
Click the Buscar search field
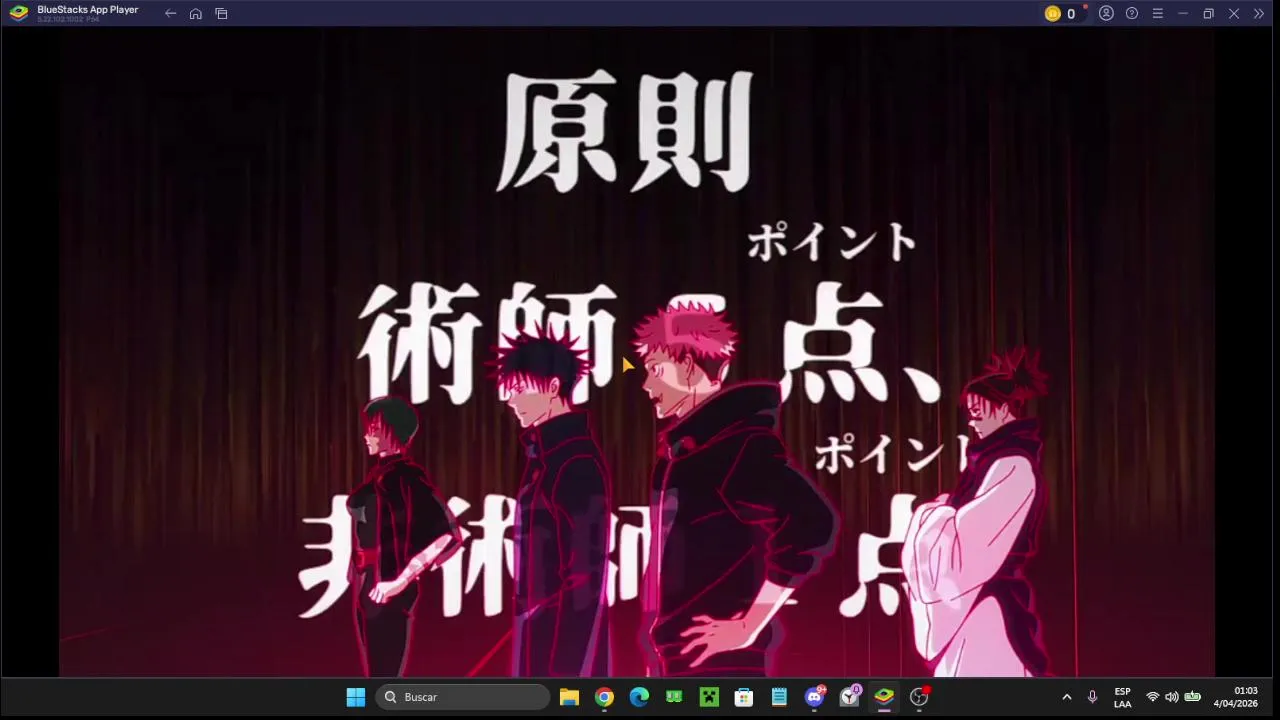point(462,697)
